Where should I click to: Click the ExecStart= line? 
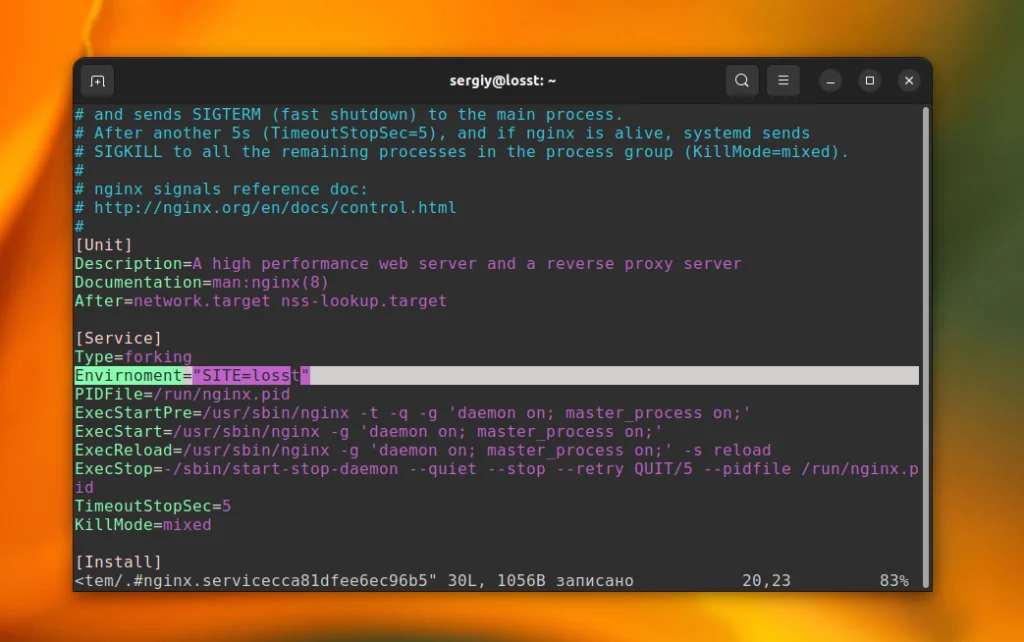click(x=369, y=432)
